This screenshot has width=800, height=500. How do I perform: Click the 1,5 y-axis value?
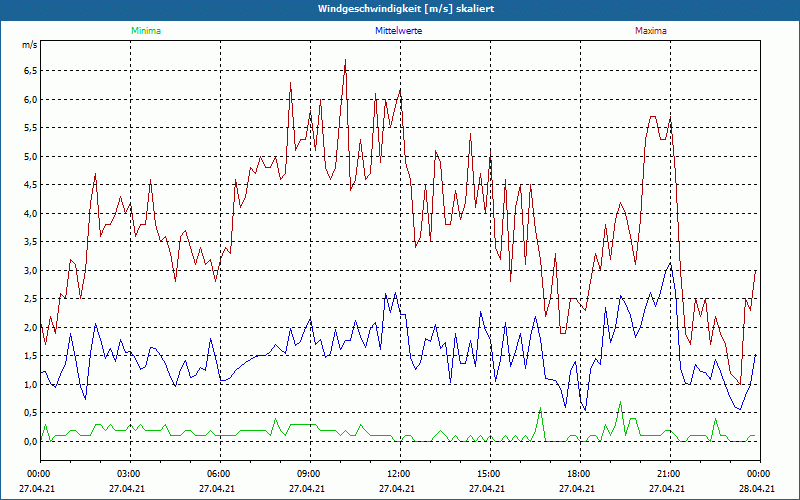point(31,356)
